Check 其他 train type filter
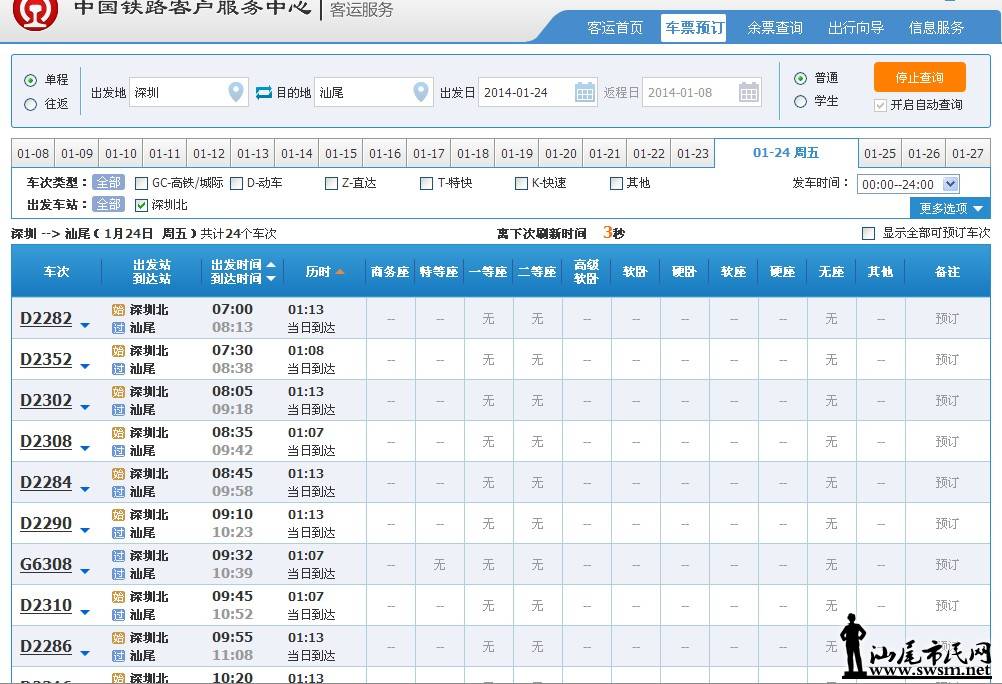This screenshot has width=1002, height=684. tap(616, 183)
